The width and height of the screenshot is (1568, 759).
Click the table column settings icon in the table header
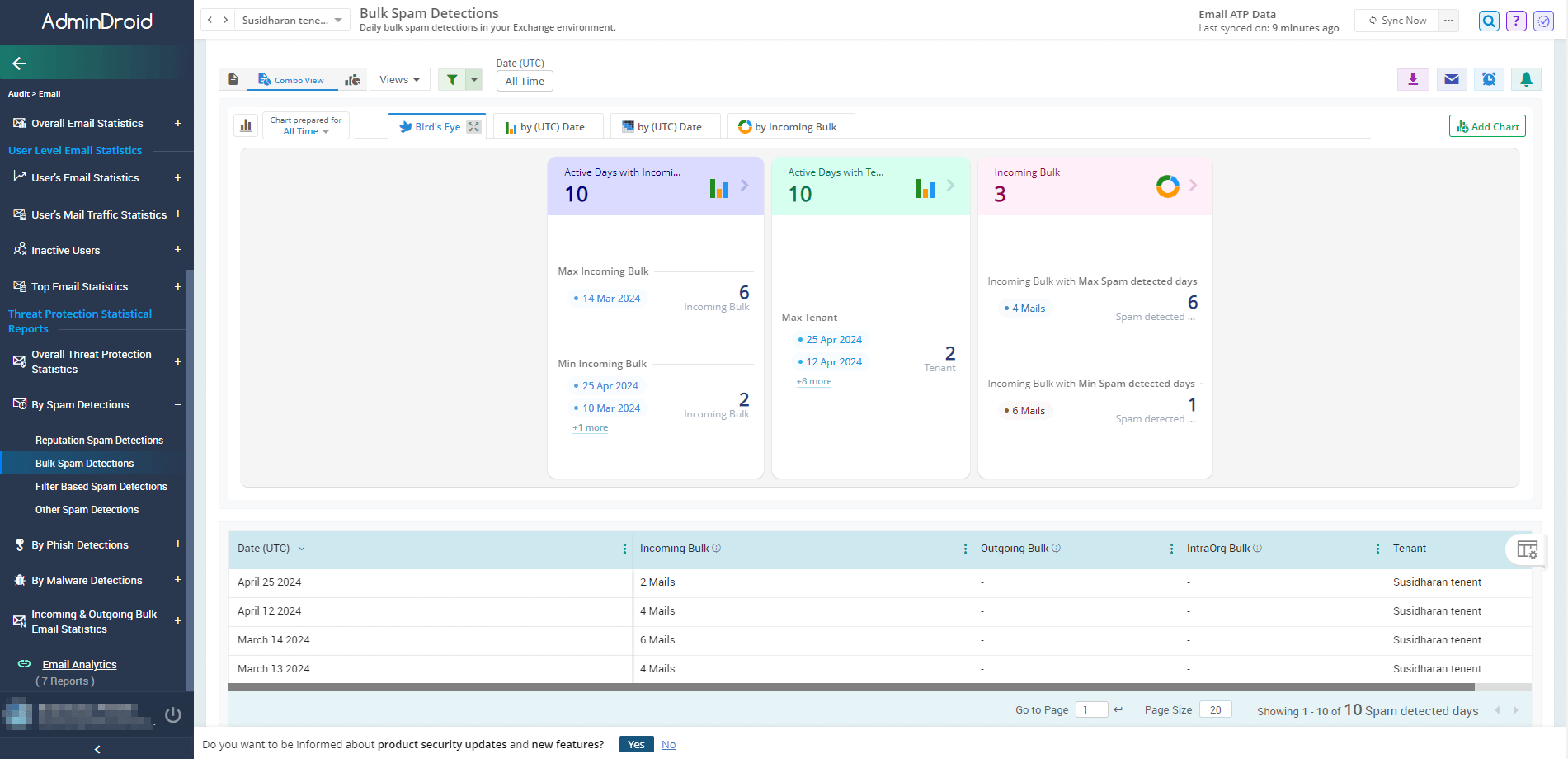(x=1528, y=549)
